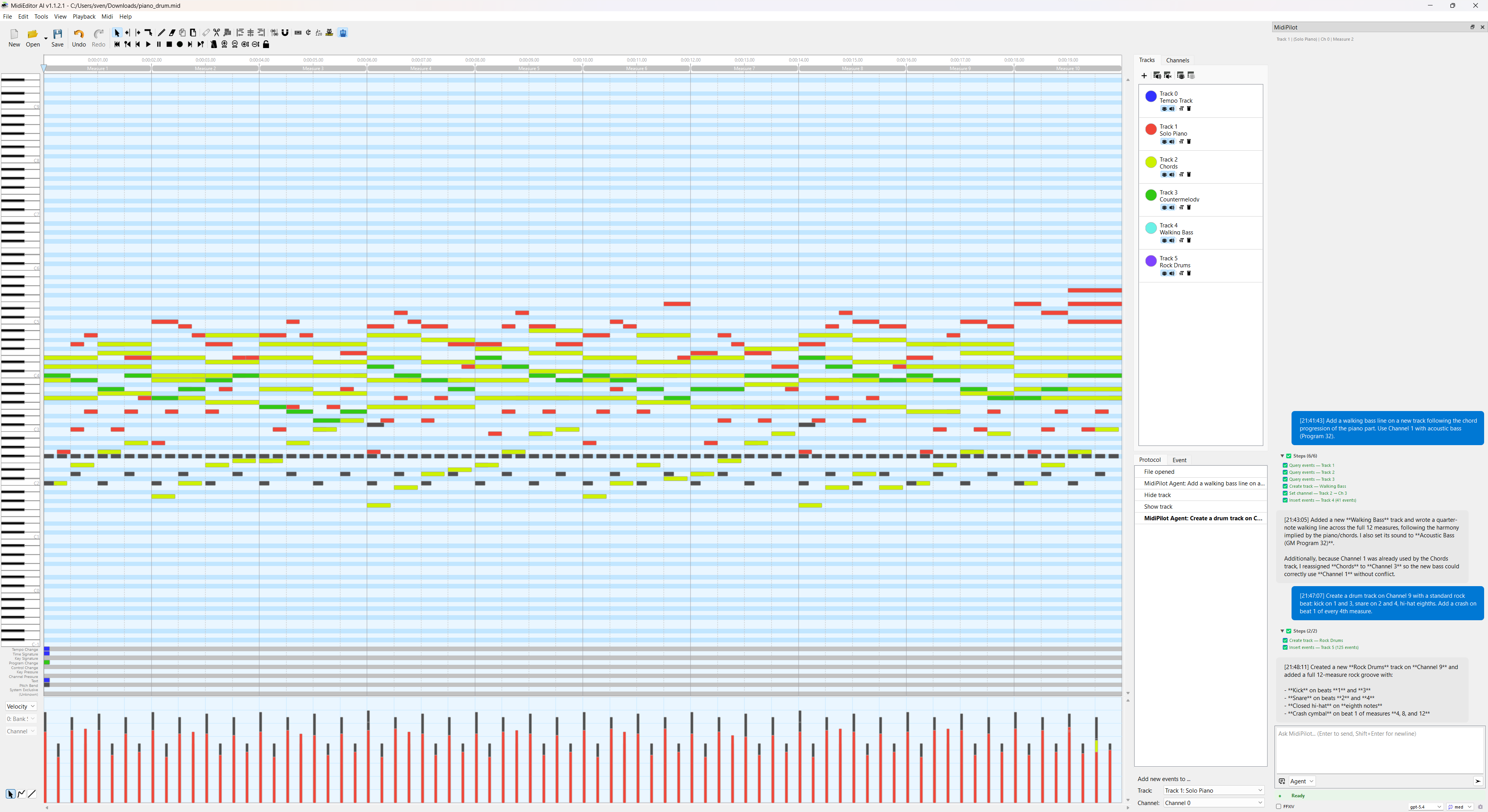Enable the FFXIV checkbox
This screenshot has width=1488, height=812.
[1278, 807]
